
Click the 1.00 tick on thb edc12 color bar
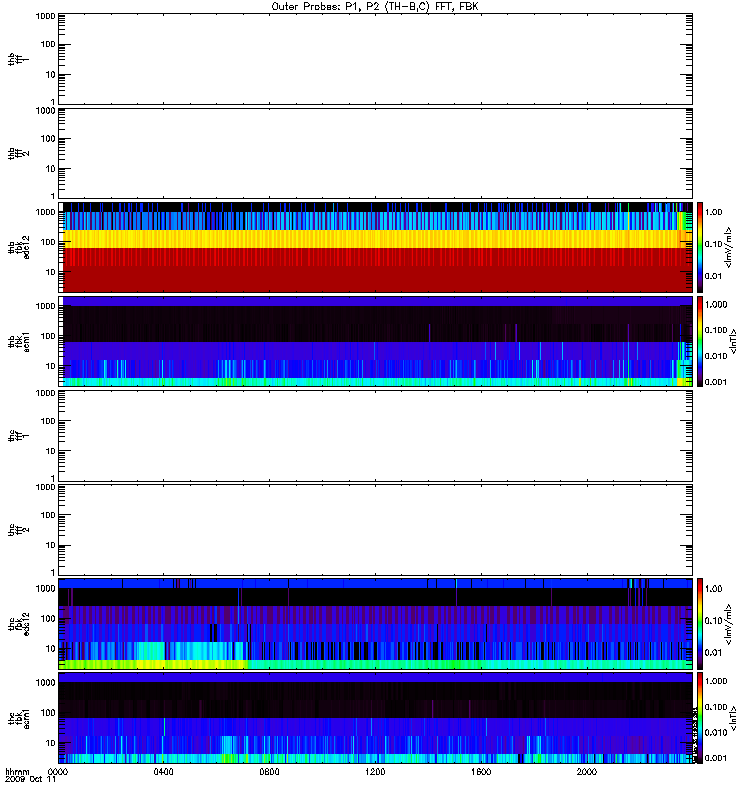714,212
